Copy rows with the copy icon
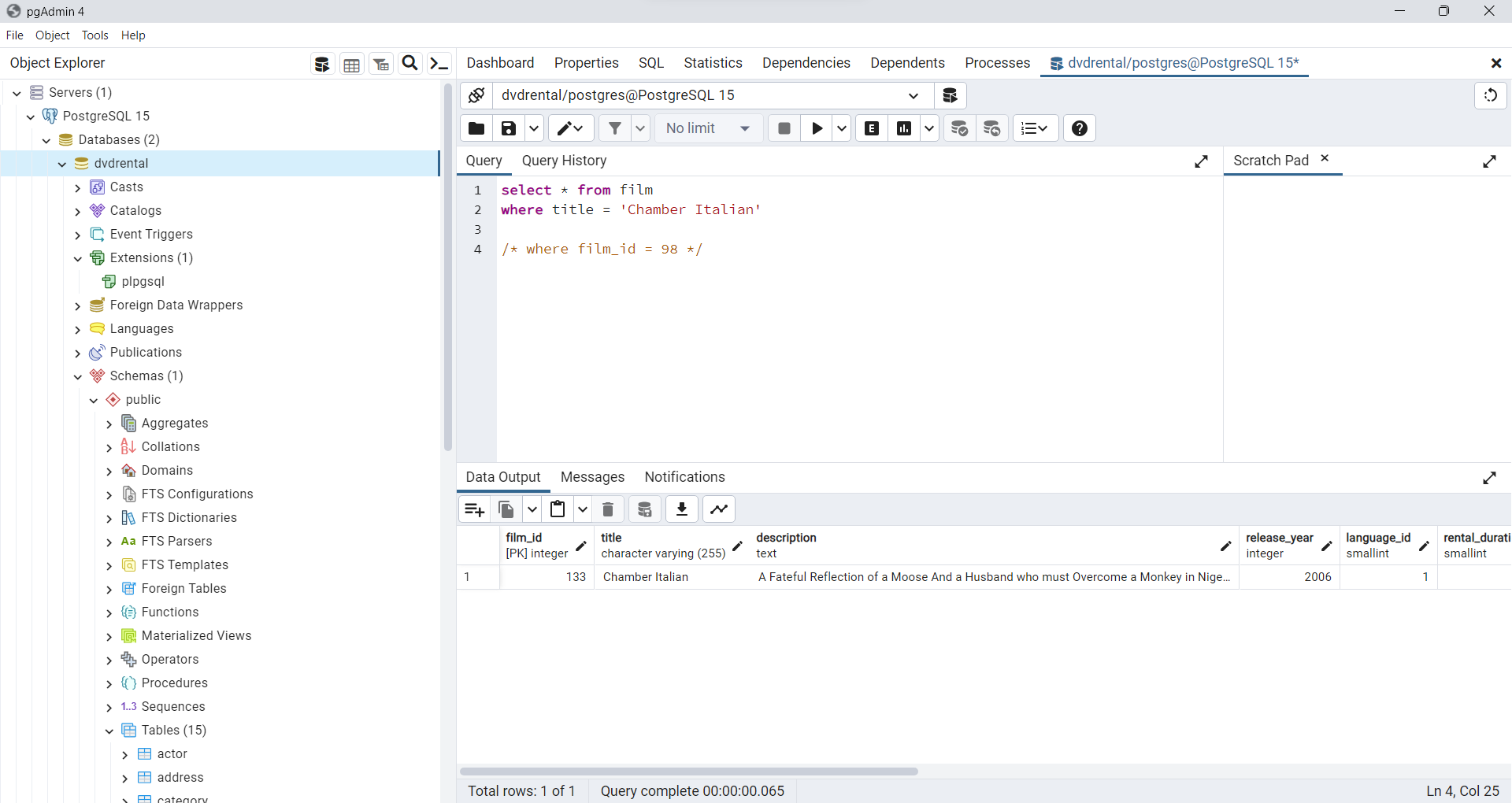Viewport: 1512px width, 803px height. point(506,509)
